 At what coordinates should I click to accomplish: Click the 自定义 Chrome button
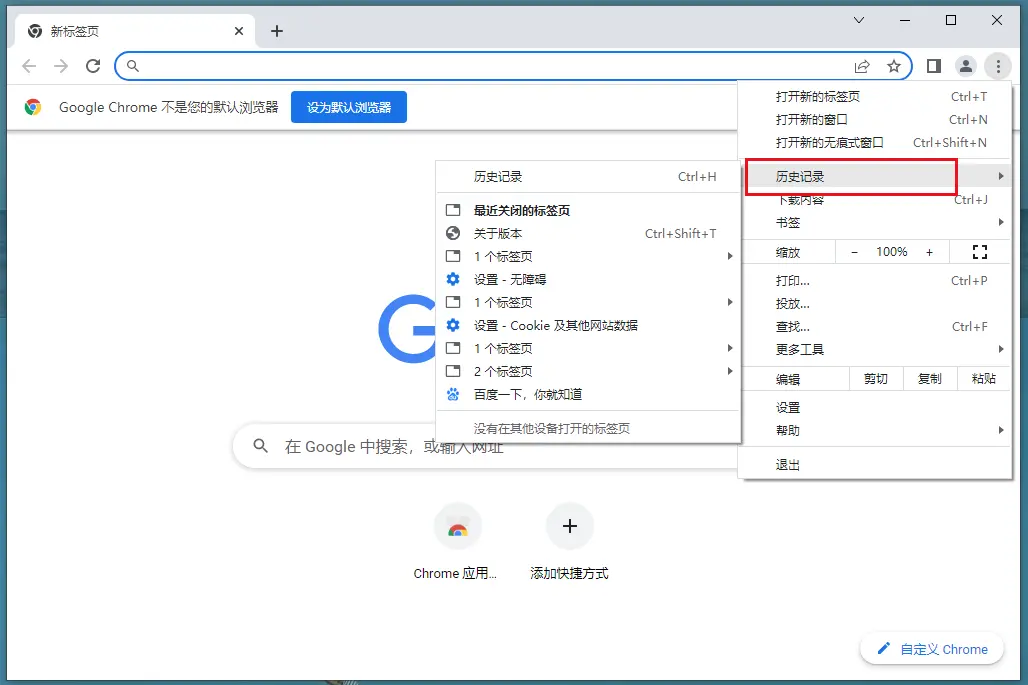[931, 648]
